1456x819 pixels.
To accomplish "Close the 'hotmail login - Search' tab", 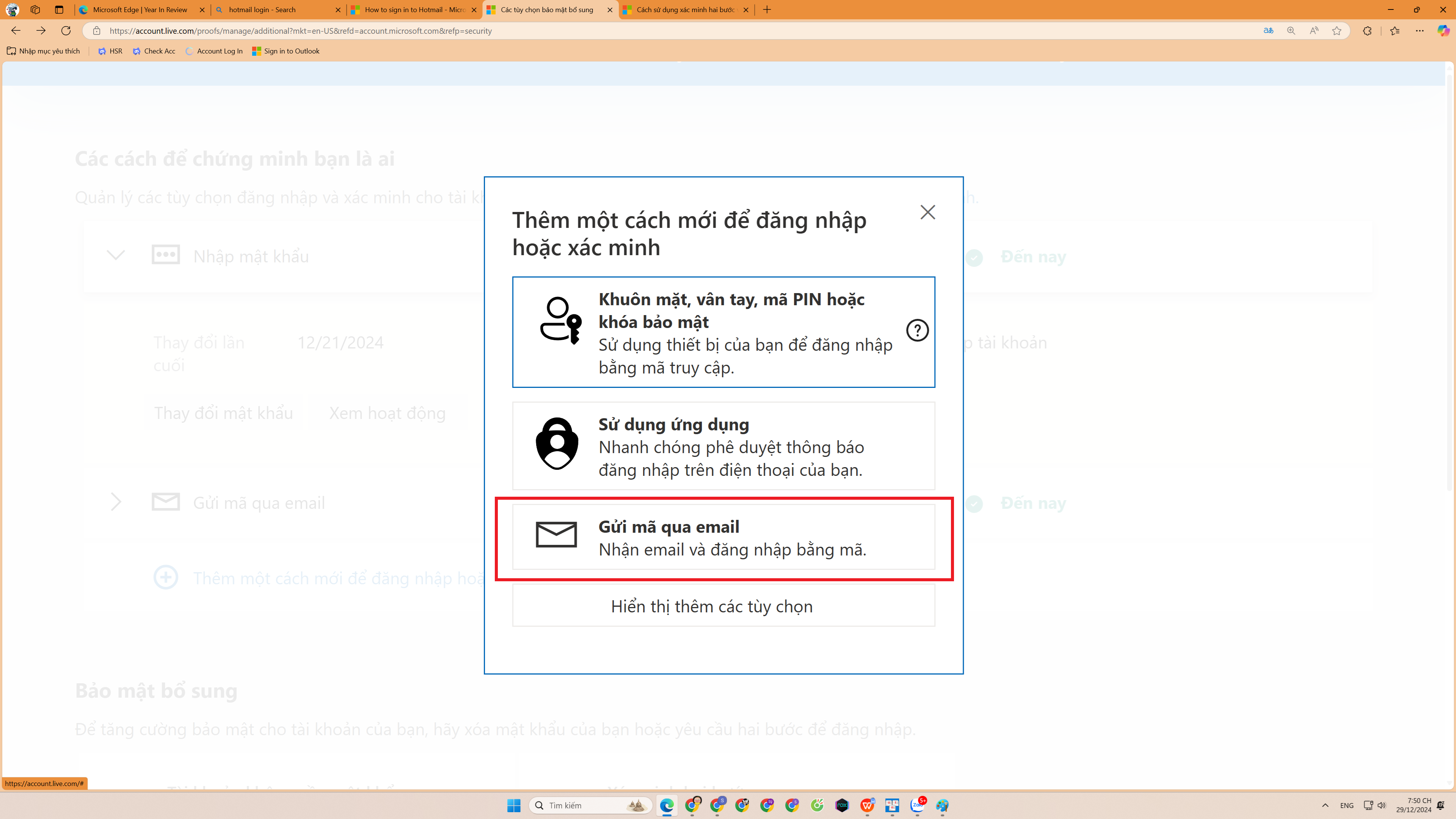I will pyautogui.click(x=338, y=9).
